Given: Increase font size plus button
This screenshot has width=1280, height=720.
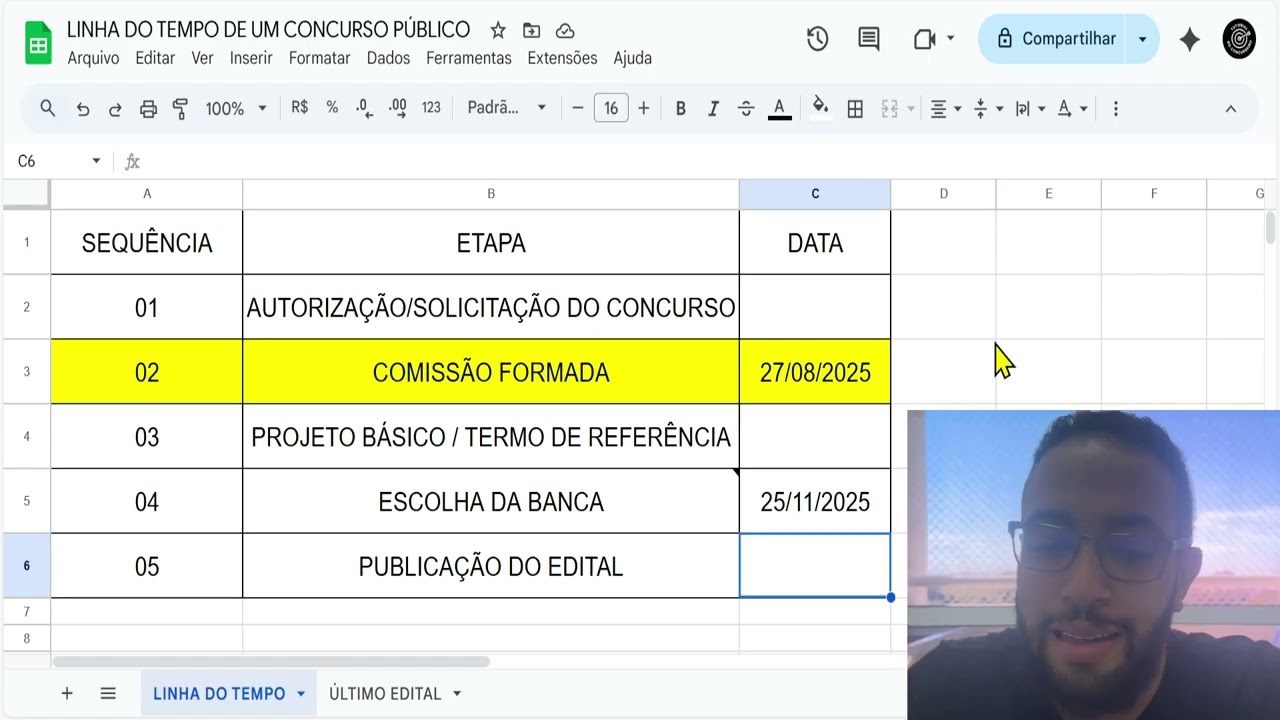Looking at the screenshot, I should 644,108.
